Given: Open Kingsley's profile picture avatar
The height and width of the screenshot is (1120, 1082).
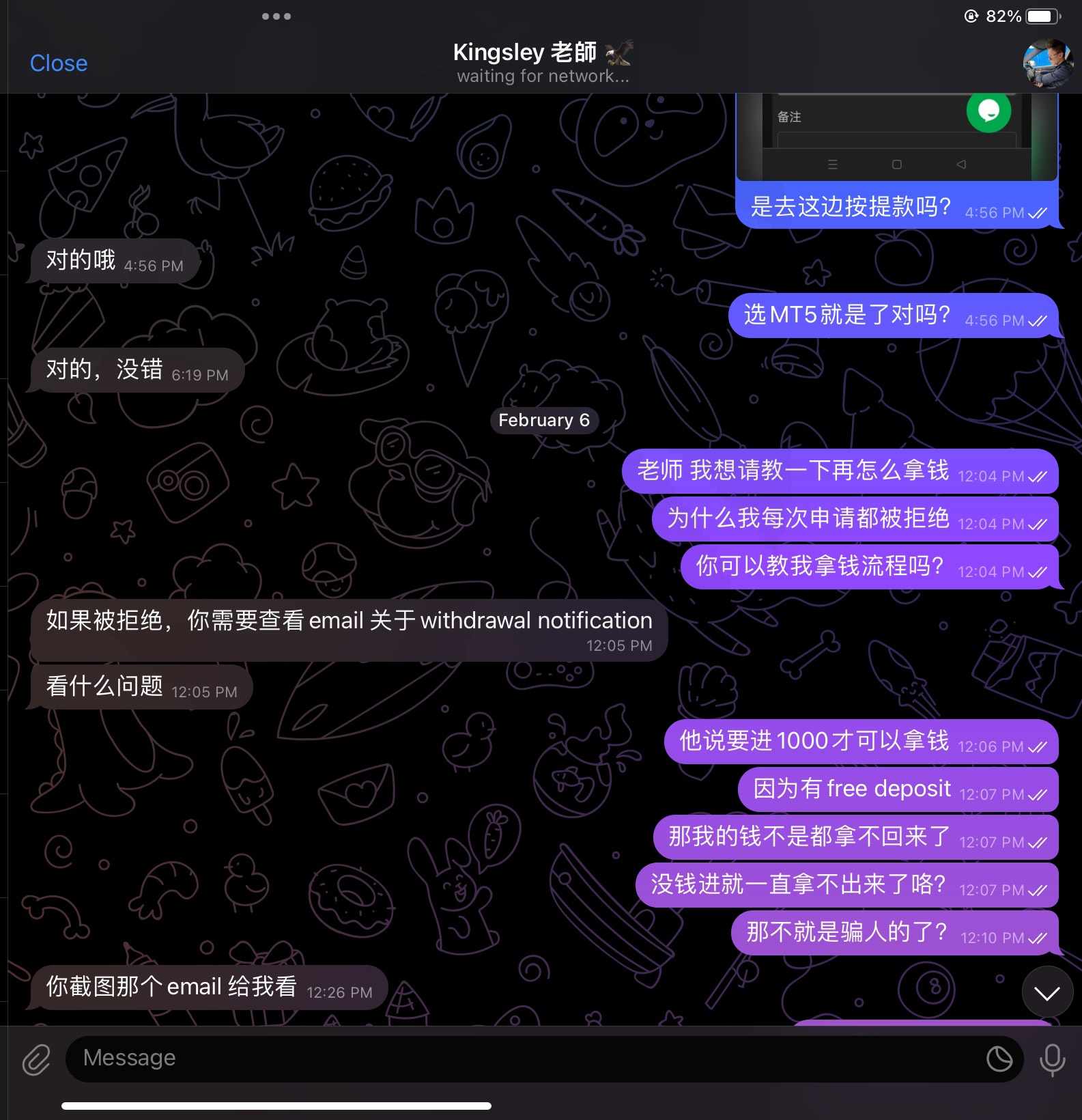Looking at the screenshot, I should coord(1047,64).
